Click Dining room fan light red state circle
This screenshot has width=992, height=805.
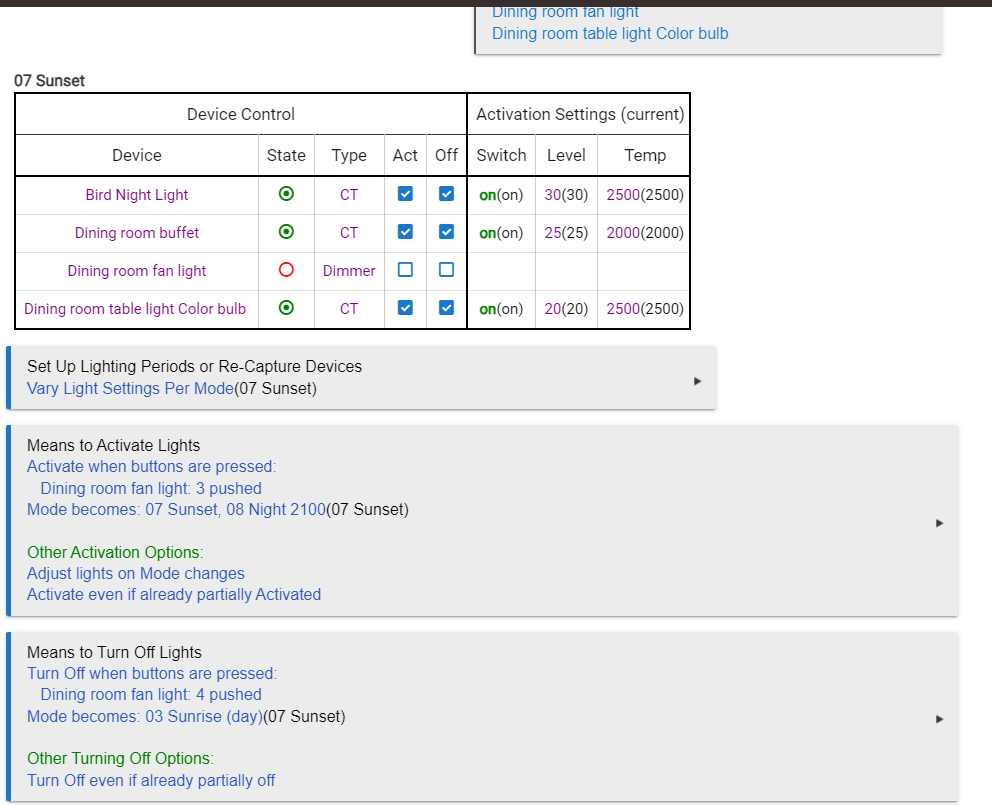[x=286, y=270]
